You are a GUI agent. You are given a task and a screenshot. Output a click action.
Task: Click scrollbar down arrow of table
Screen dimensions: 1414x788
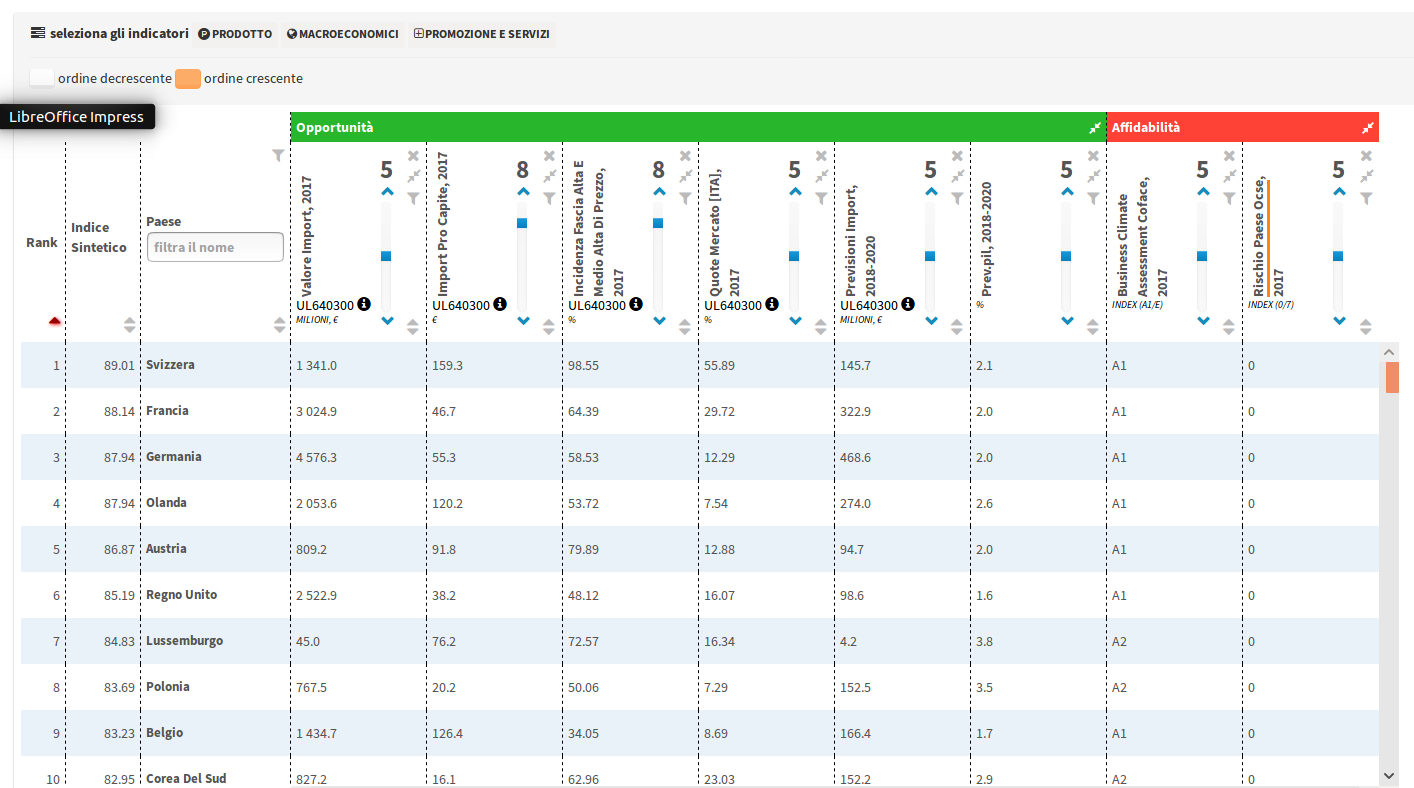click(1389, 774)
